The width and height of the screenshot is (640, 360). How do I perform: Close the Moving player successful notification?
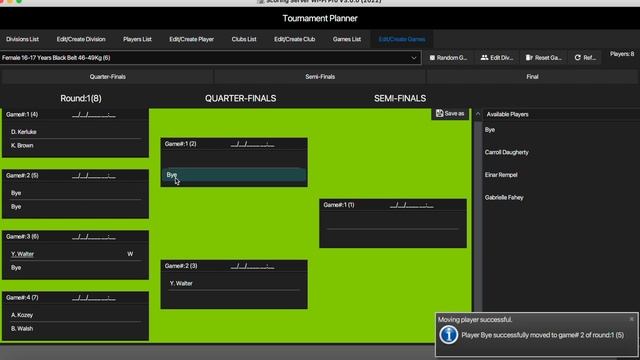click(x=631, y=319)
